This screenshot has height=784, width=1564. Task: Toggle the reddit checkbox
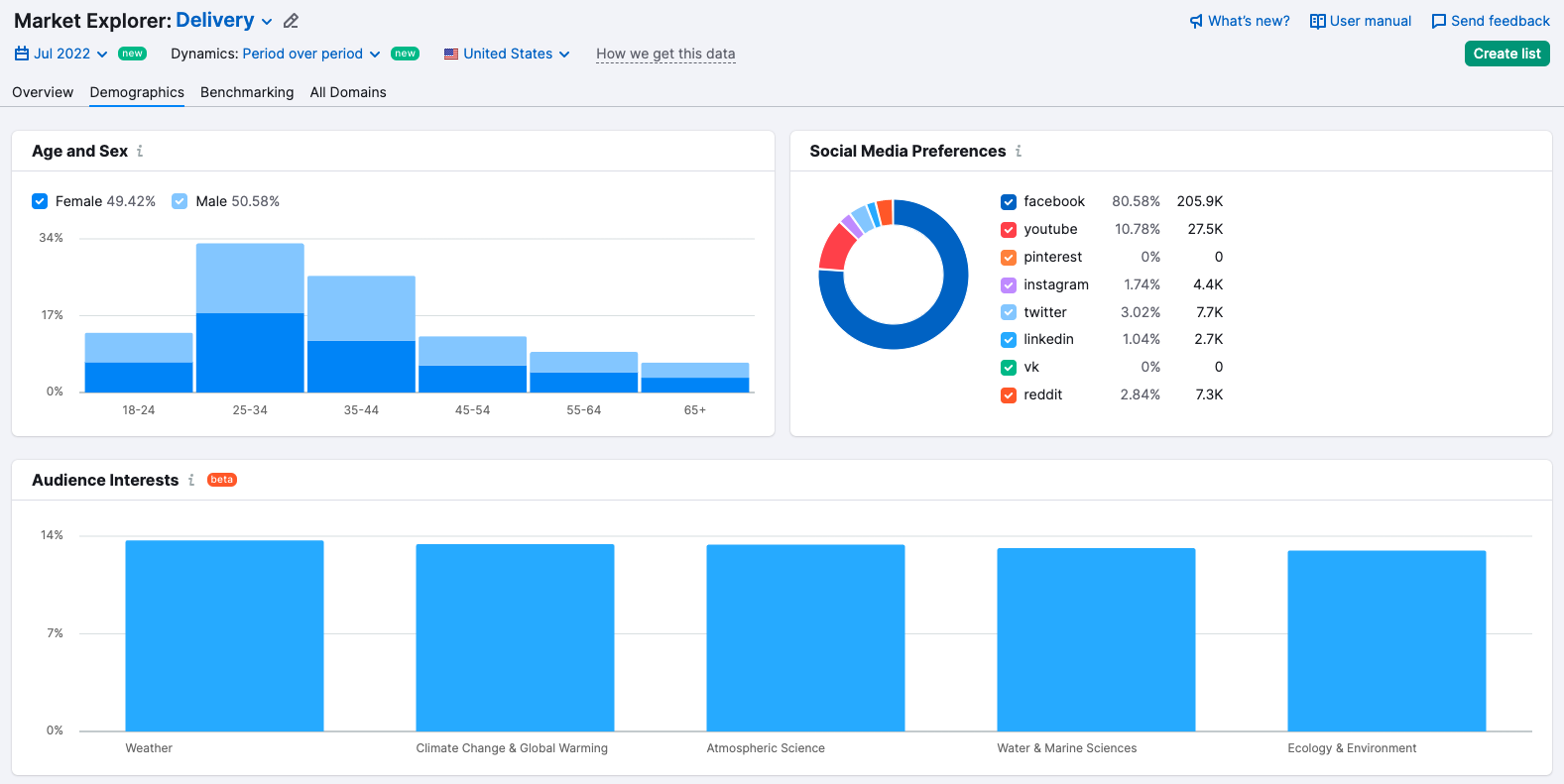click(1009, 395)
